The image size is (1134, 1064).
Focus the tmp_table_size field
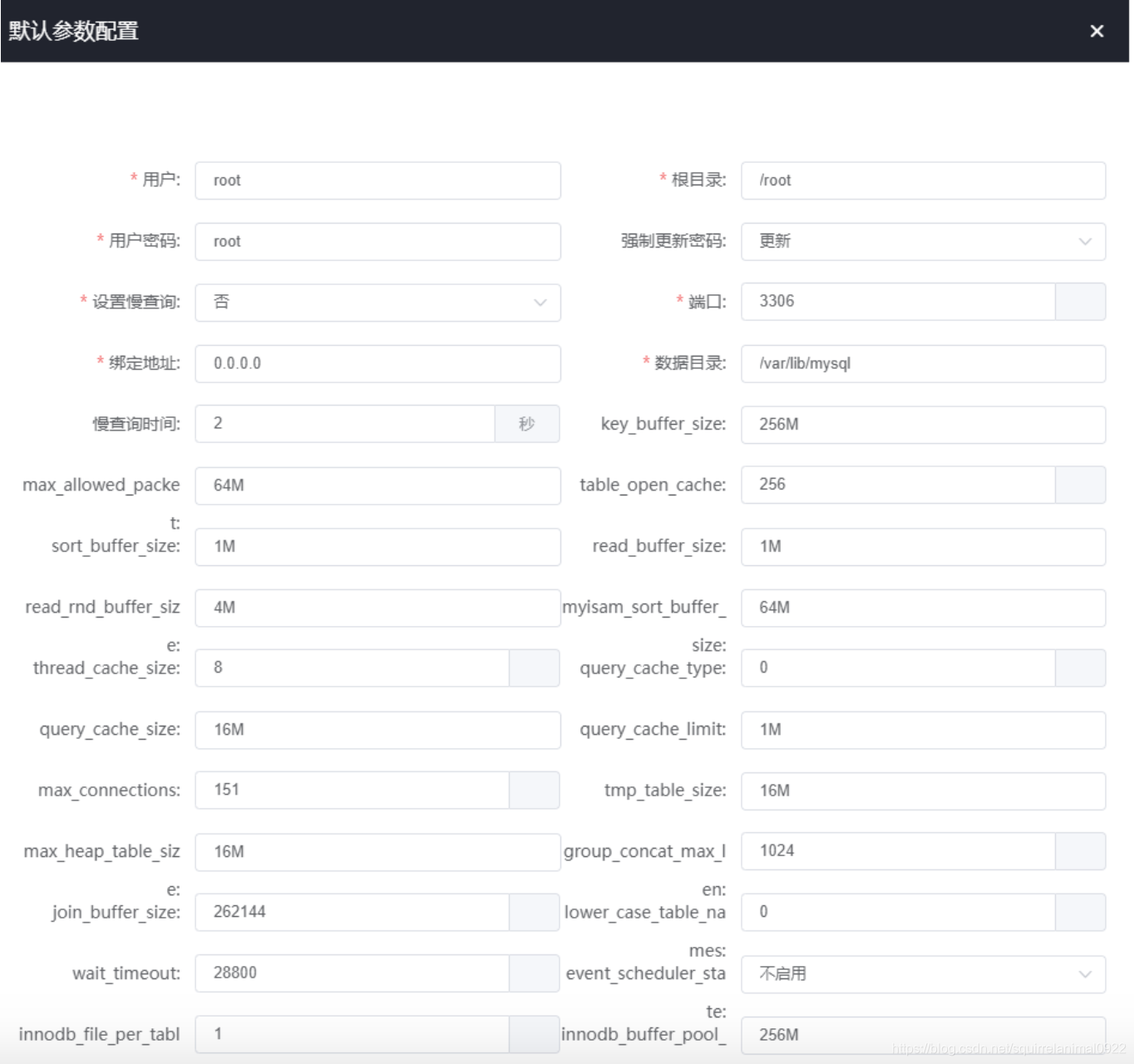[x=923, y=791]
